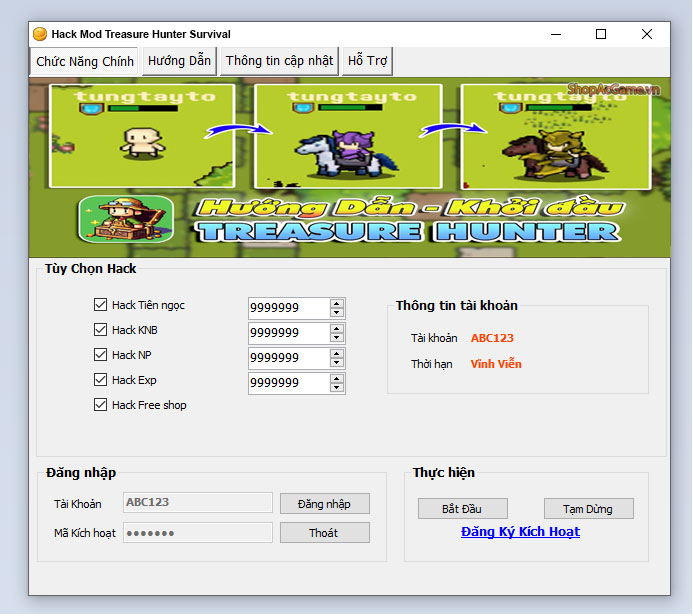The image size is (693, 616).
Task: Minimize the Hack Mod window
Action: tap(556, 34)
